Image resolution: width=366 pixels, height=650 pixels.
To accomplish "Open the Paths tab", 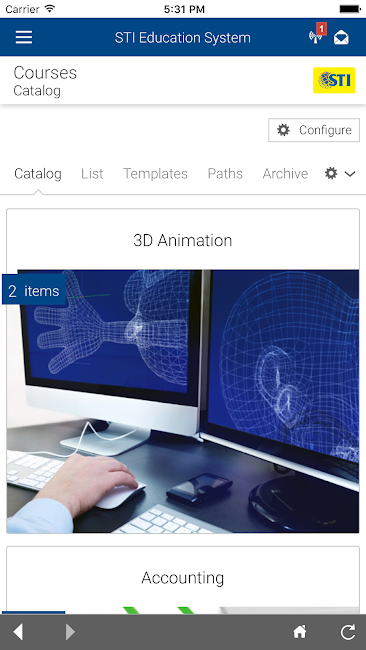I will tap(225, 173).
